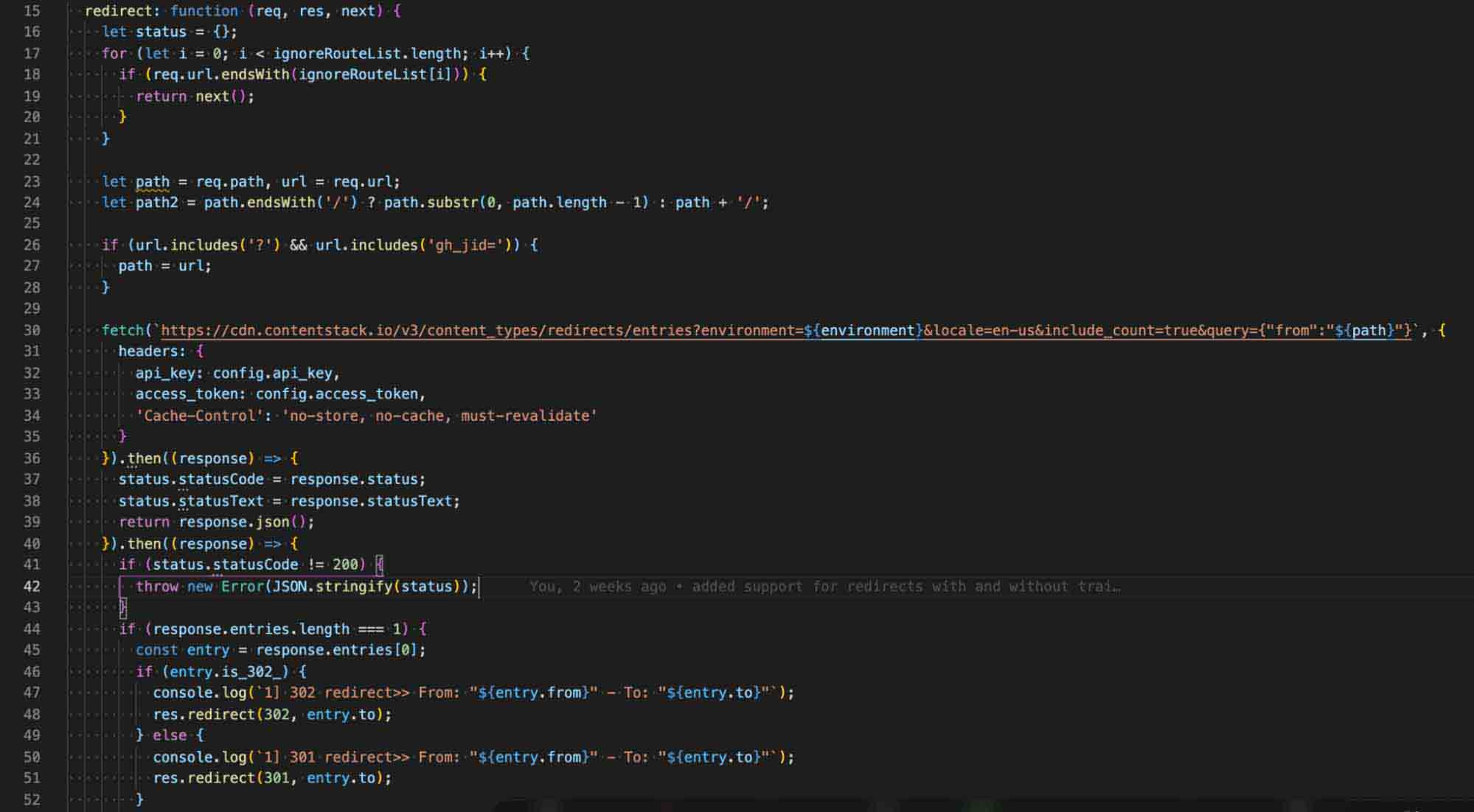Screen dimensions: 1474x812
Task: Click the highlighted opening brace on line 41
Action: [x=379, y=565]
